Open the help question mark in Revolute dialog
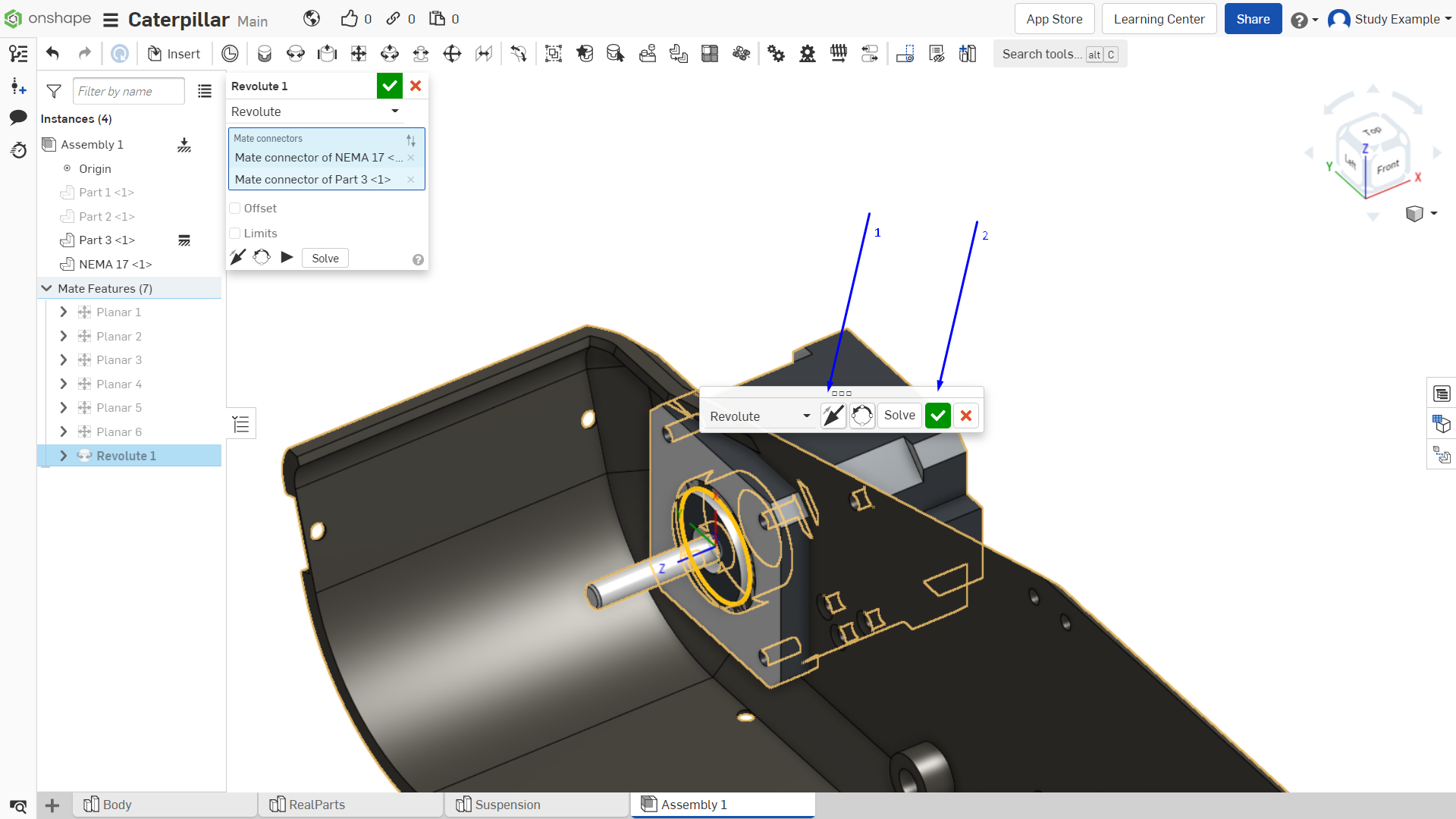The height and width of the screenshot is (819, 1456). (418, 260)
